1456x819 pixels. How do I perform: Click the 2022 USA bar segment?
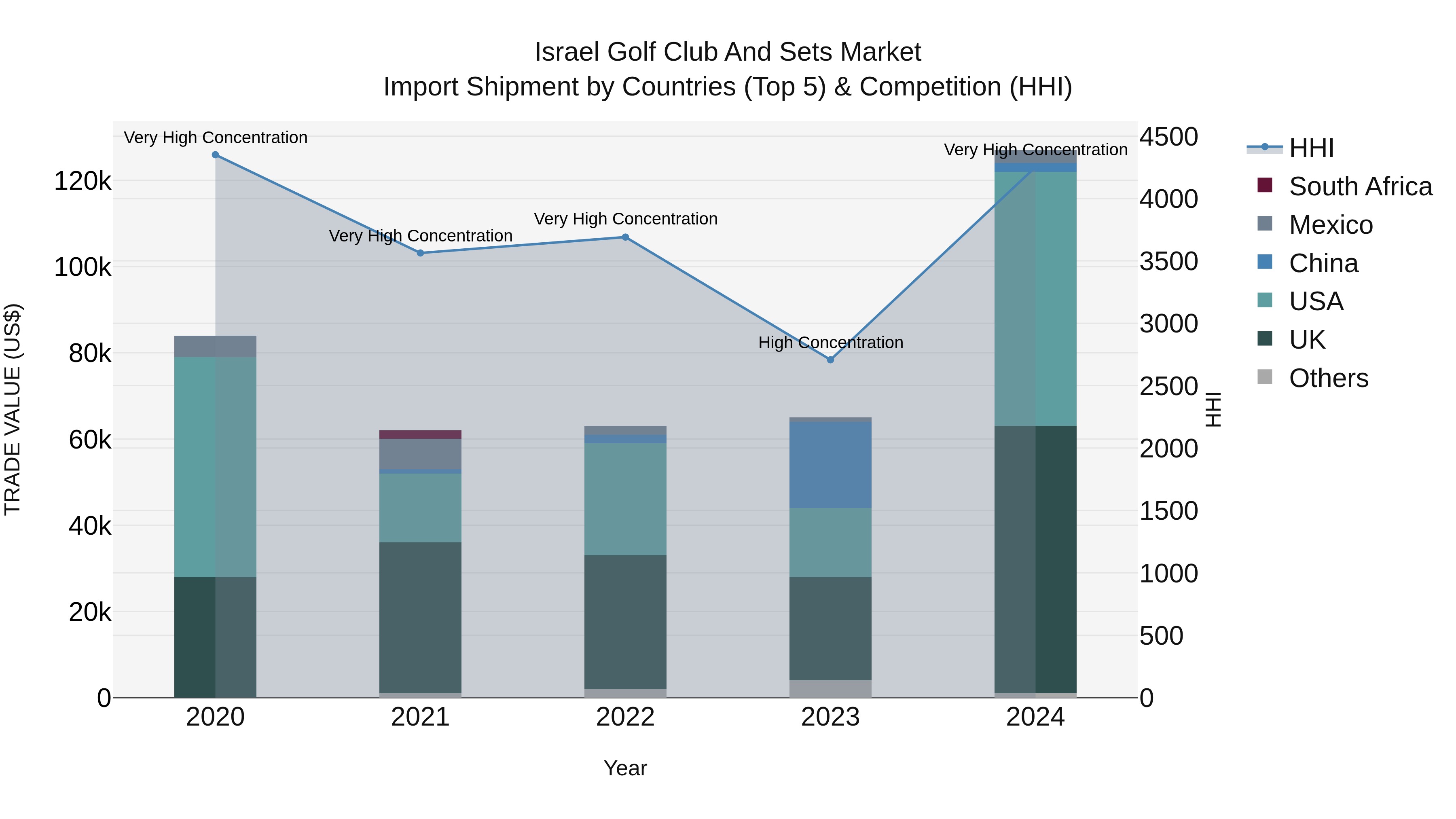click(625, 499)
